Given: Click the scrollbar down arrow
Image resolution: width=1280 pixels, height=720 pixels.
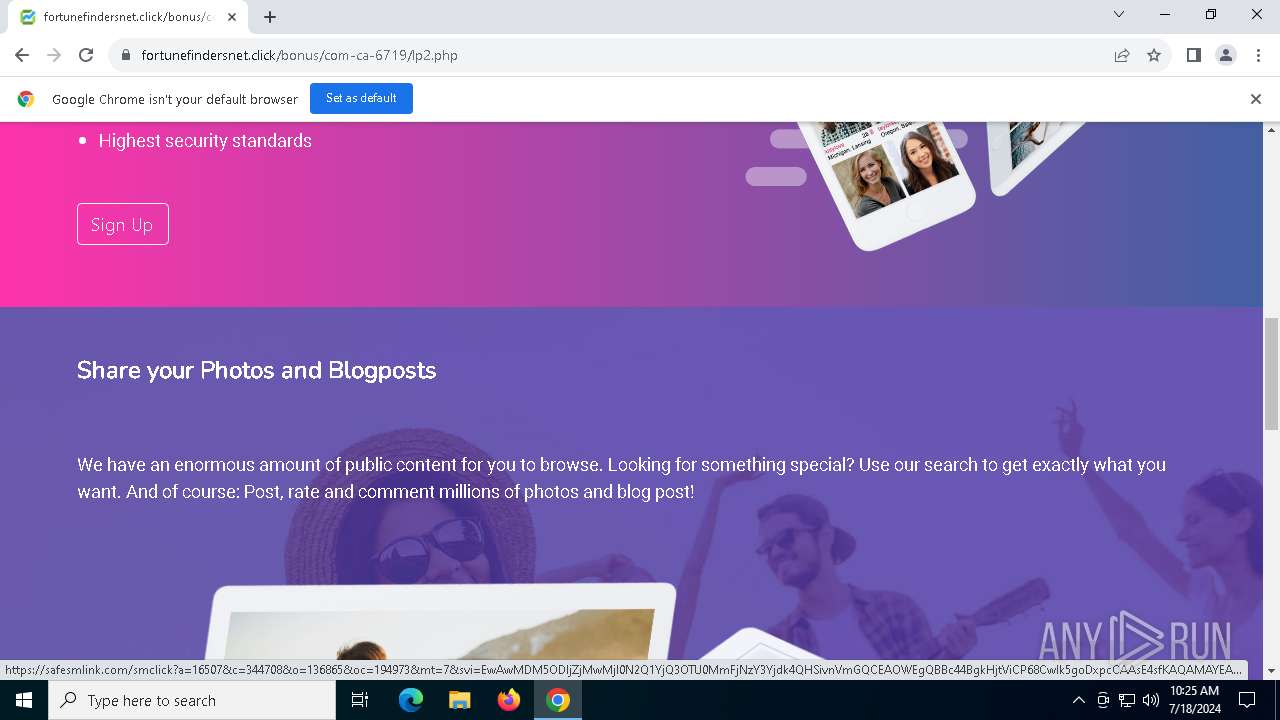Looking at the screenshot, I should click(1271, 671).
